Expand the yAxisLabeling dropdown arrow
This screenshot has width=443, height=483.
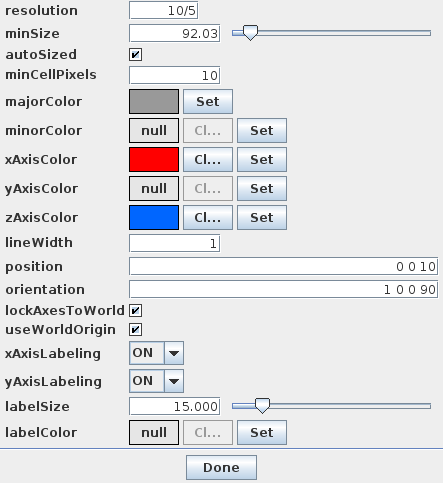[174, 381]
